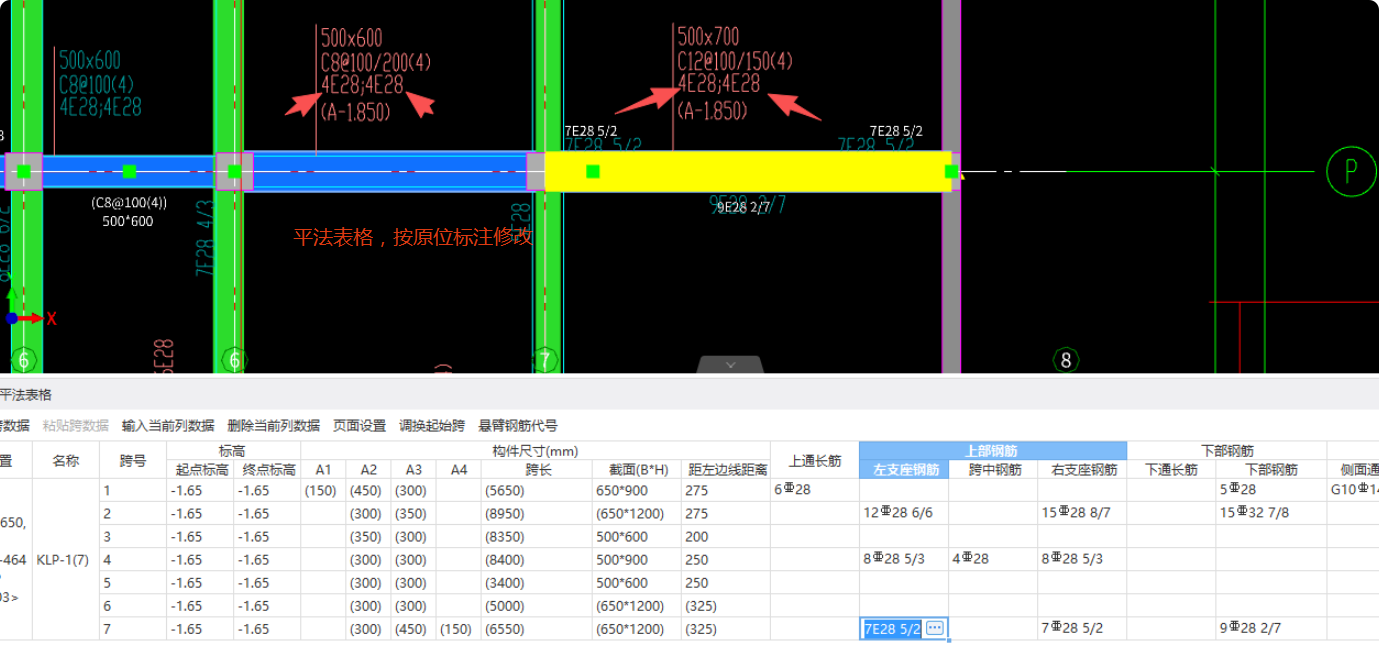
Task: Select the axis bubble labeled 8
Action: tap(1066, 360)
